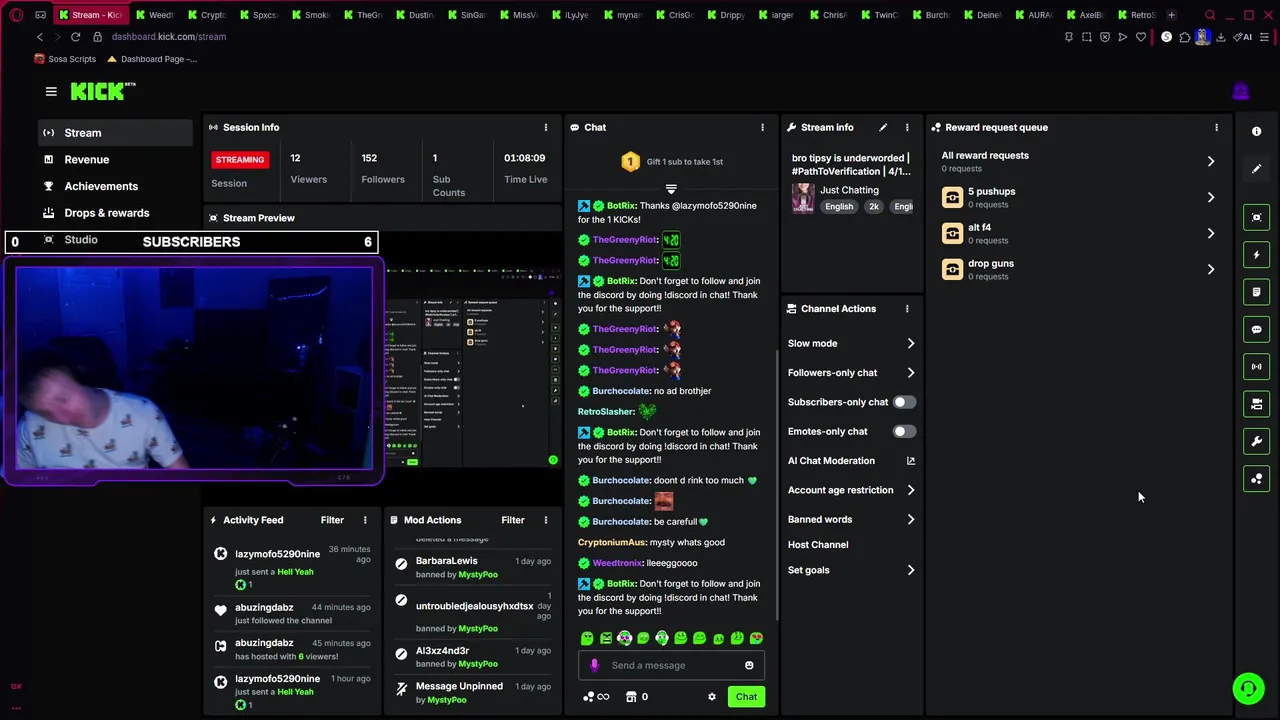The image size is (1280, 720).
Task: Expand 5 pushups reward requests
Action: coord(1079,197)
